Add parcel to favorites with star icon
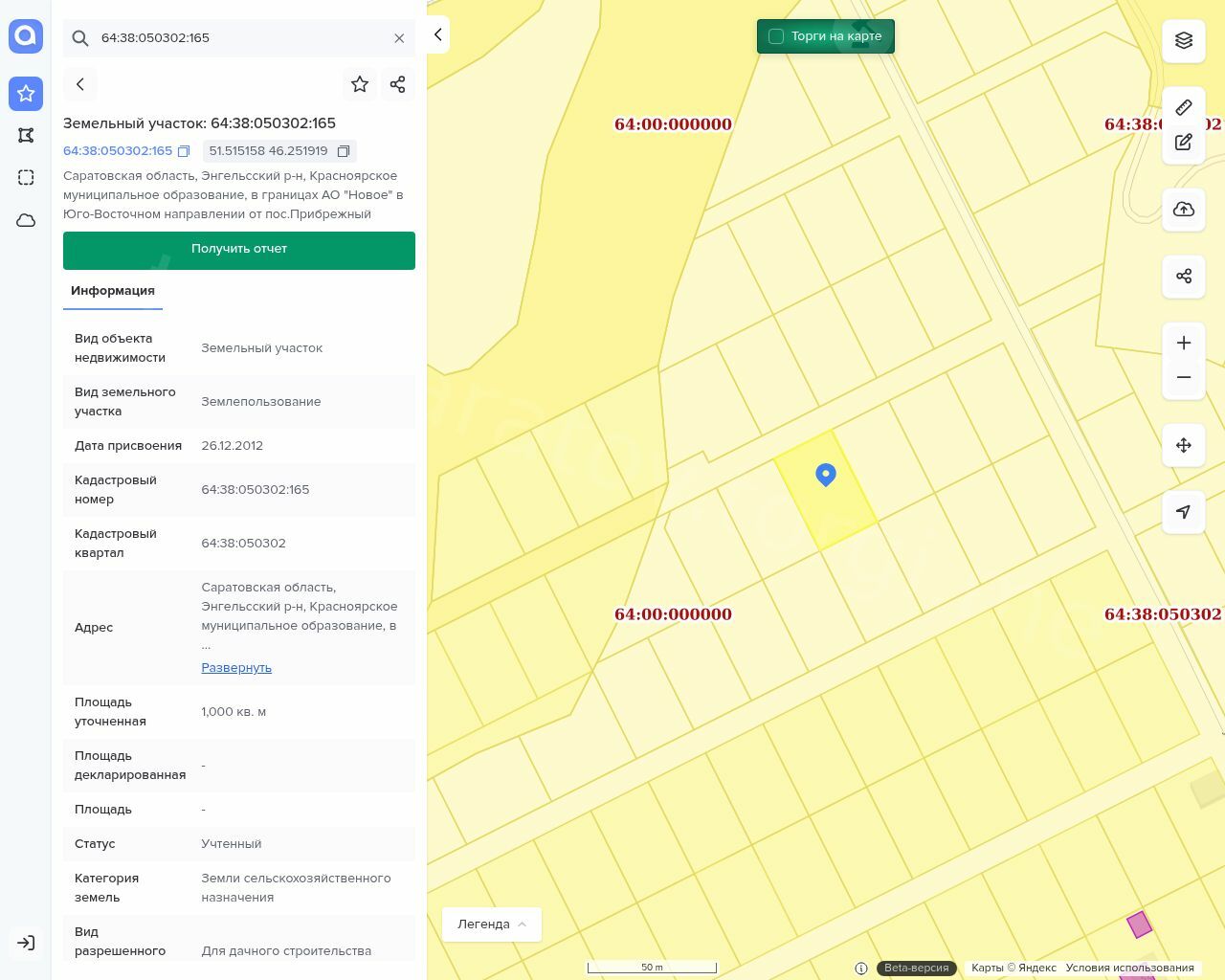Screen dimensions: 1225x980 (x=360, y=84)
